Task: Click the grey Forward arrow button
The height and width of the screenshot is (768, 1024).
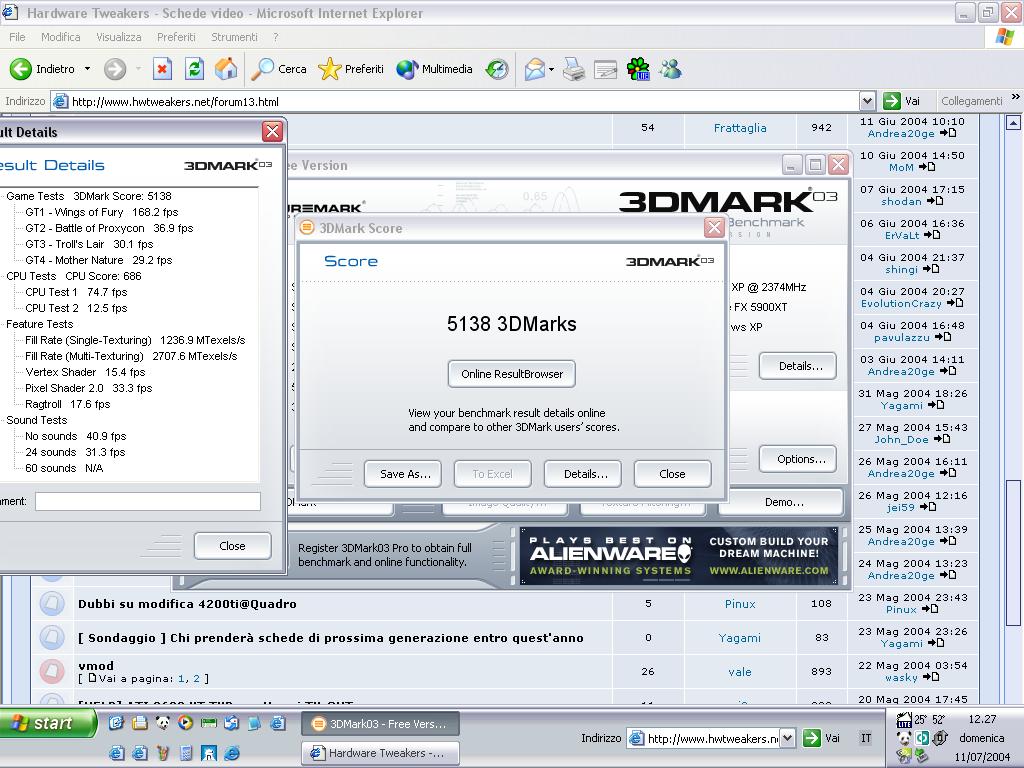Action: click(x=115, y=69)
